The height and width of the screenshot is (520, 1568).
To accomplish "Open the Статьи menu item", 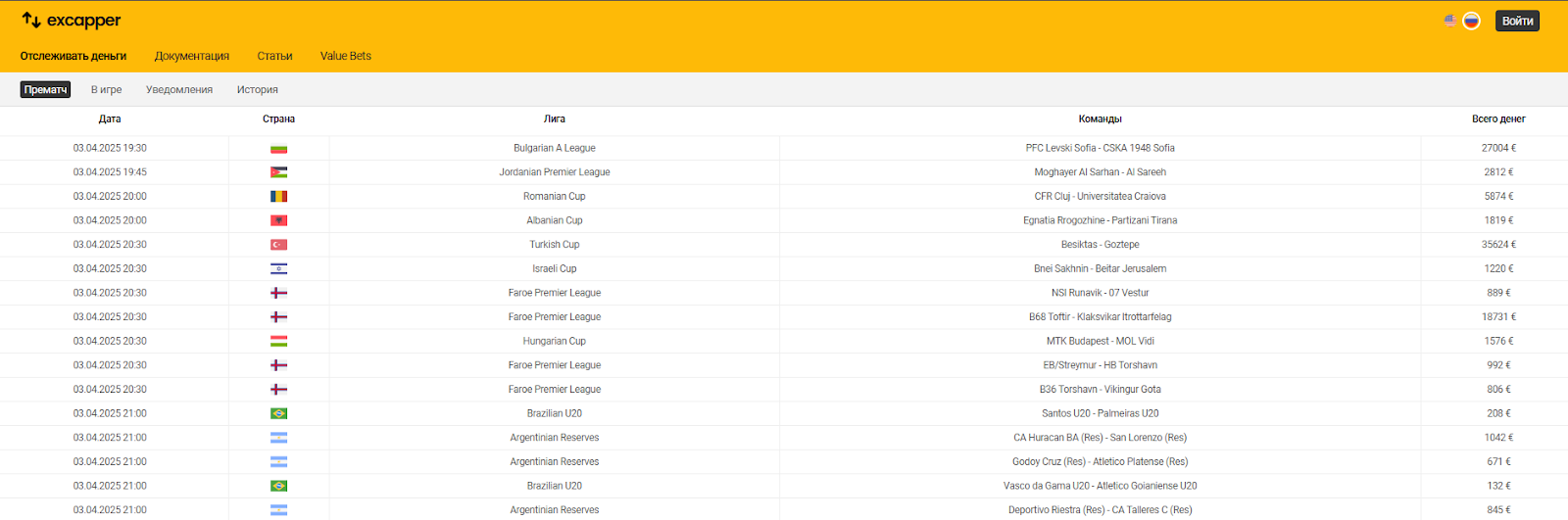I will point(274,56).
